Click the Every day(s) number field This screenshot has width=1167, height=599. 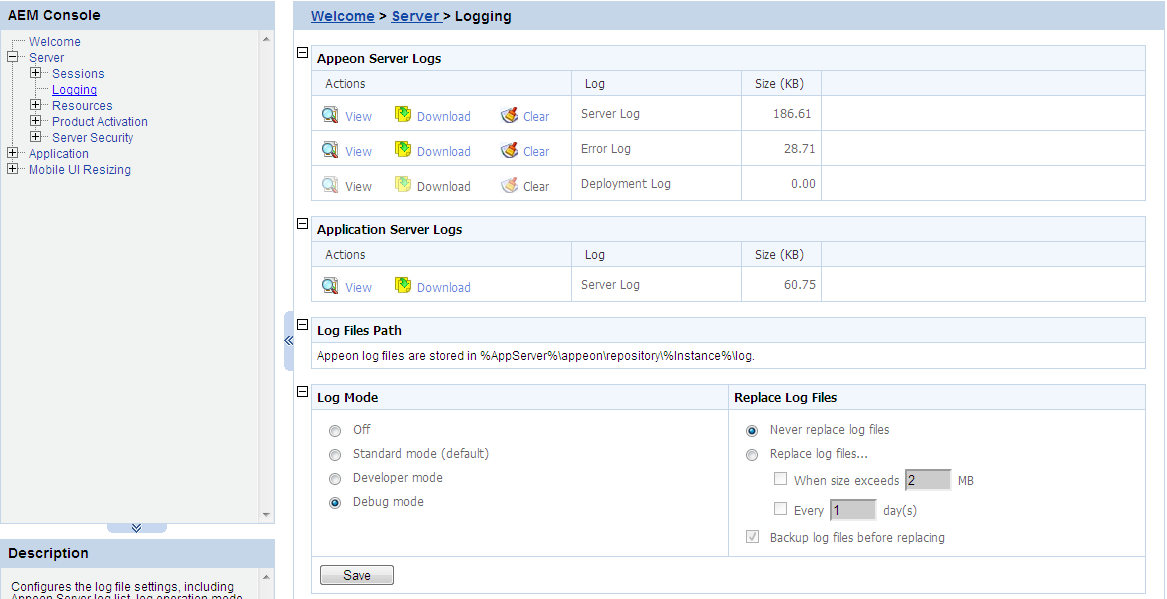point(853,510)
